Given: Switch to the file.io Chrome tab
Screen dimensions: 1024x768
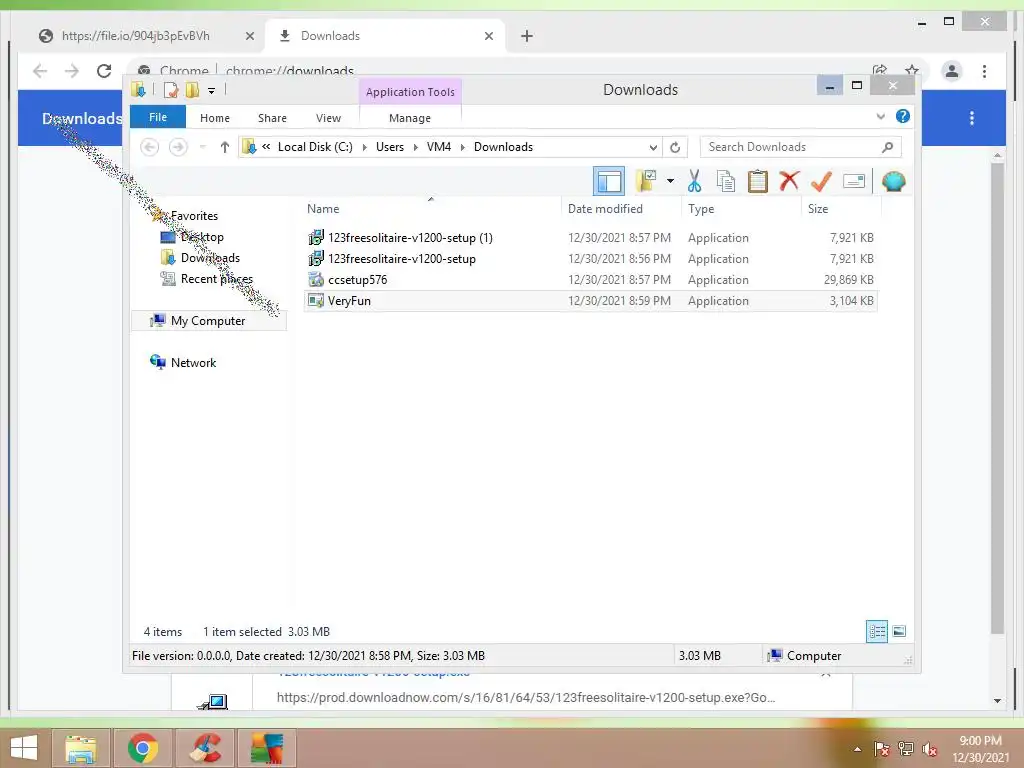Looking at the screenshot, I should coord(136,36).
